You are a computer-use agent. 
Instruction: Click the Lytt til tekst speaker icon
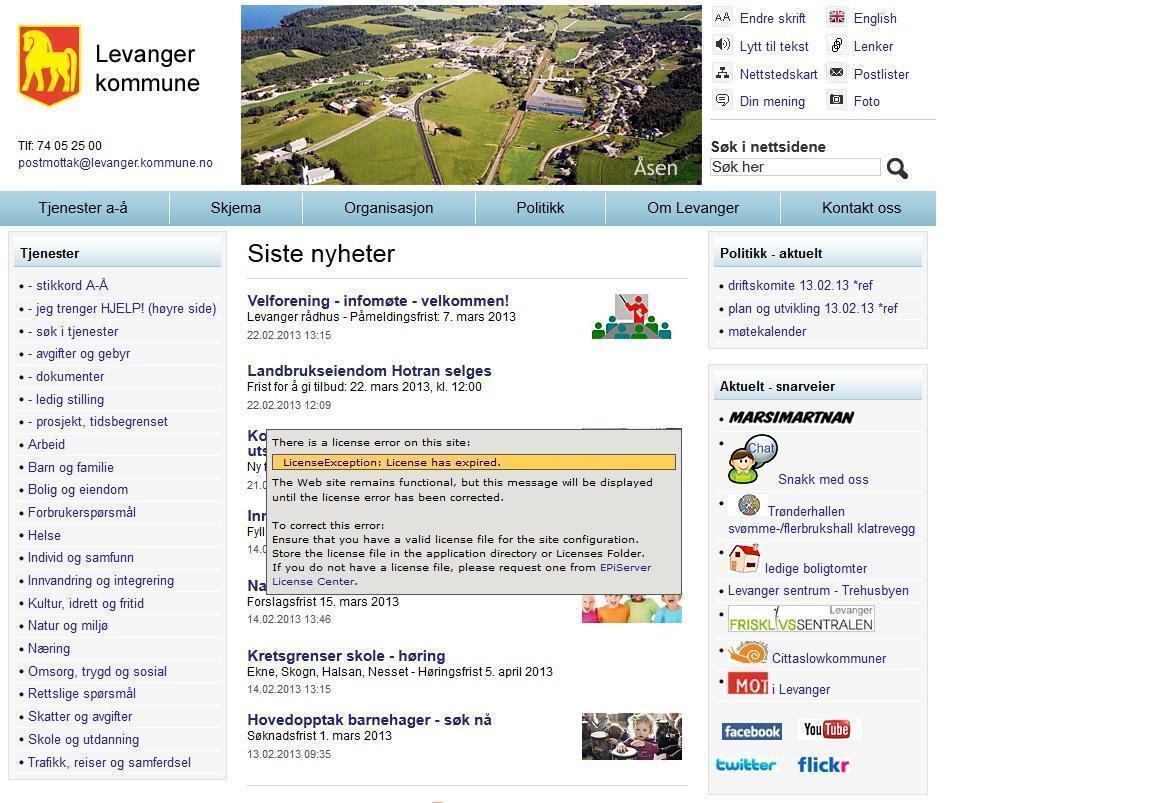(722, 45)
